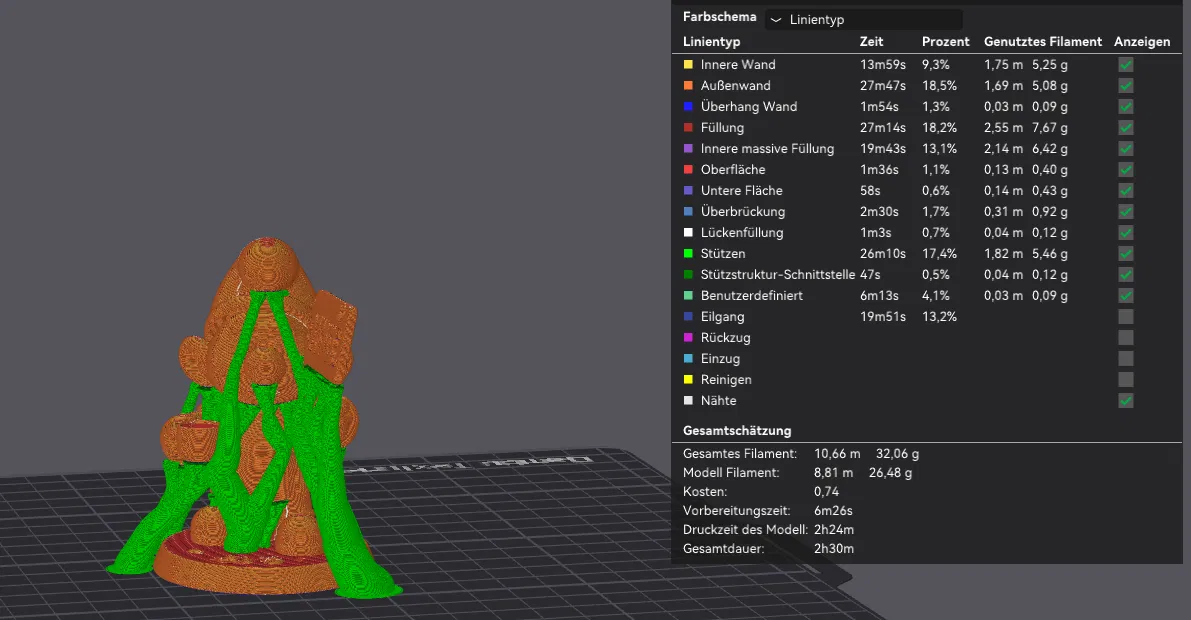Click the Zeit column header

871,42
